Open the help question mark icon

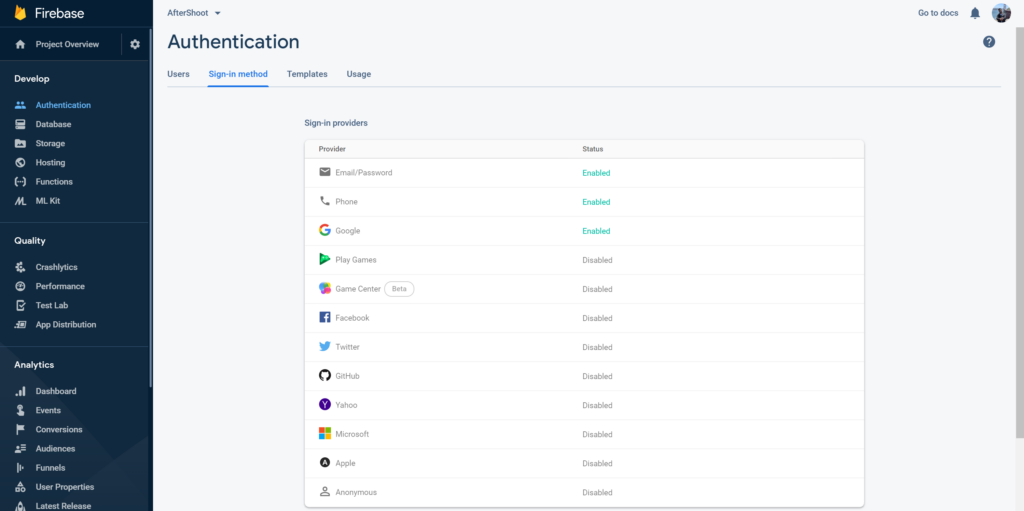pyautogui.click(x=989, y=42)
